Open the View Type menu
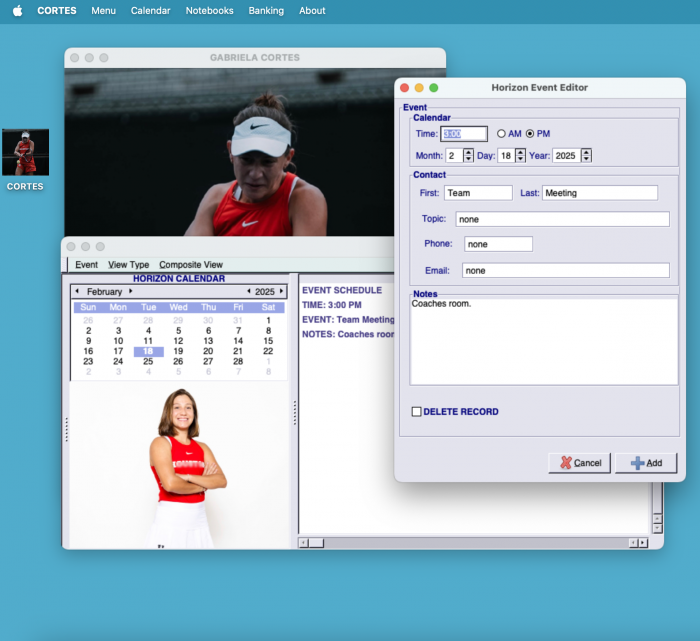Screen dimensions: 700x641 pyautogui.click(x=128, y=265)
